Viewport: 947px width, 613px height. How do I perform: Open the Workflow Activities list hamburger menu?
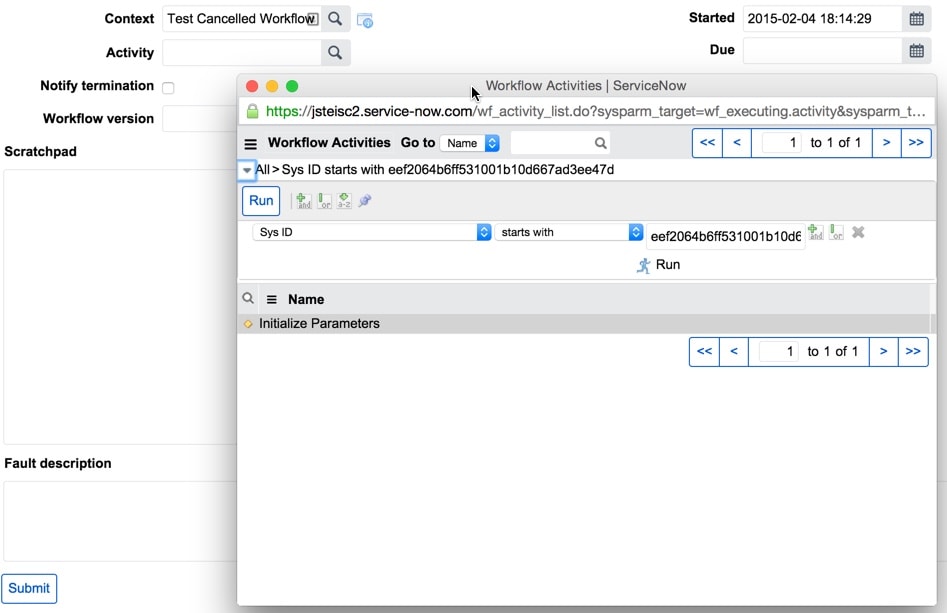click(x=248, y=142)
